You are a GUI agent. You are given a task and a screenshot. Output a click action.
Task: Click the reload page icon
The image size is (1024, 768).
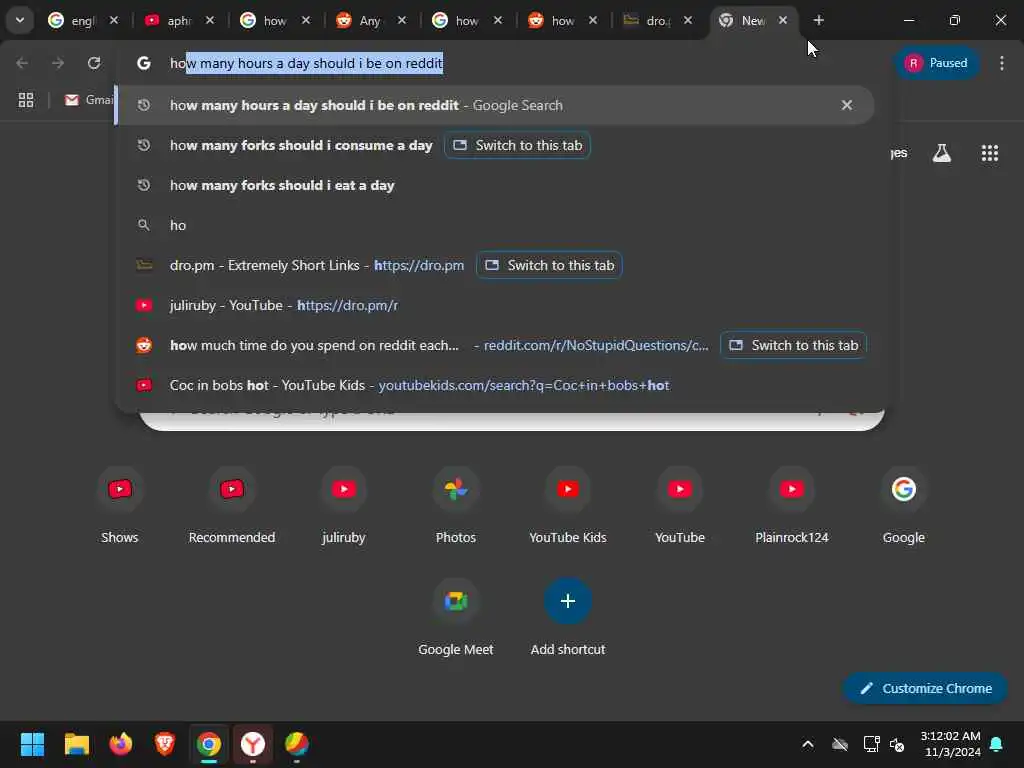94,63
